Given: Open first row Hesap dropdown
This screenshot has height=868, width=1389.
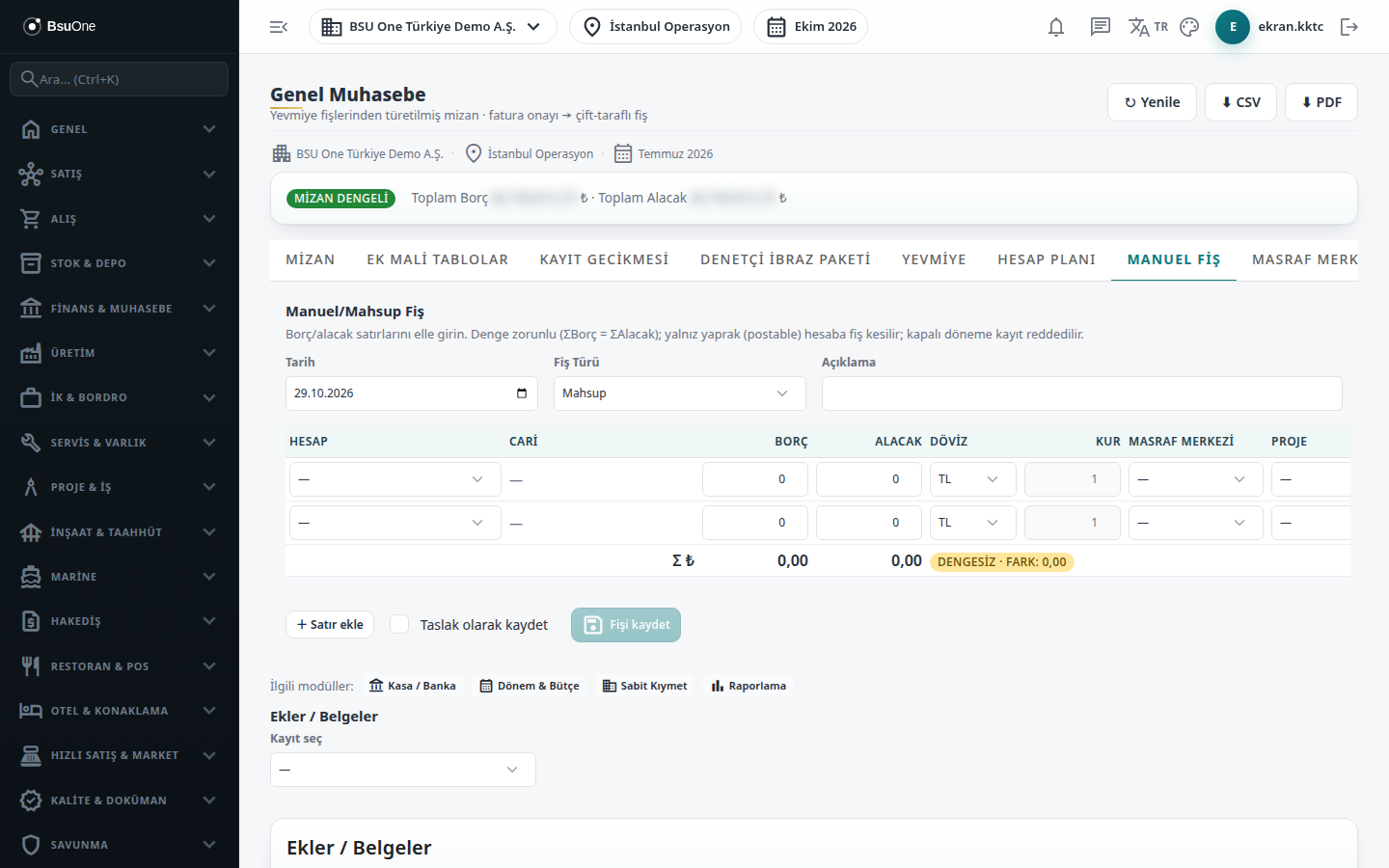Looking at the screenshot, I should (x=395, y=479).
